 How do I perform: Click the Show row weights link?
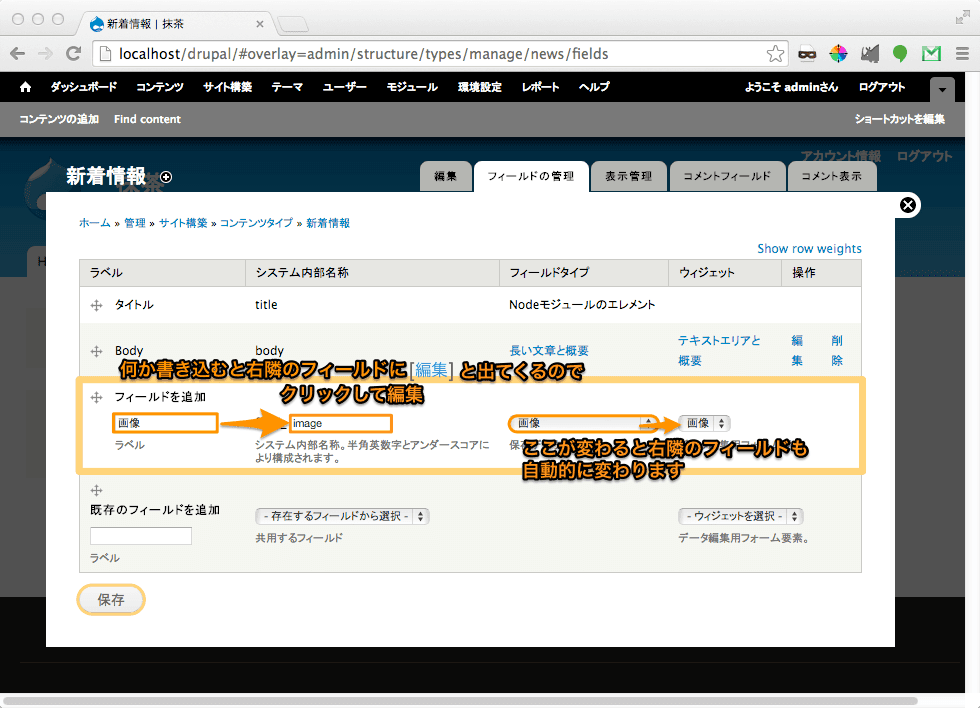tap(809, 249)
